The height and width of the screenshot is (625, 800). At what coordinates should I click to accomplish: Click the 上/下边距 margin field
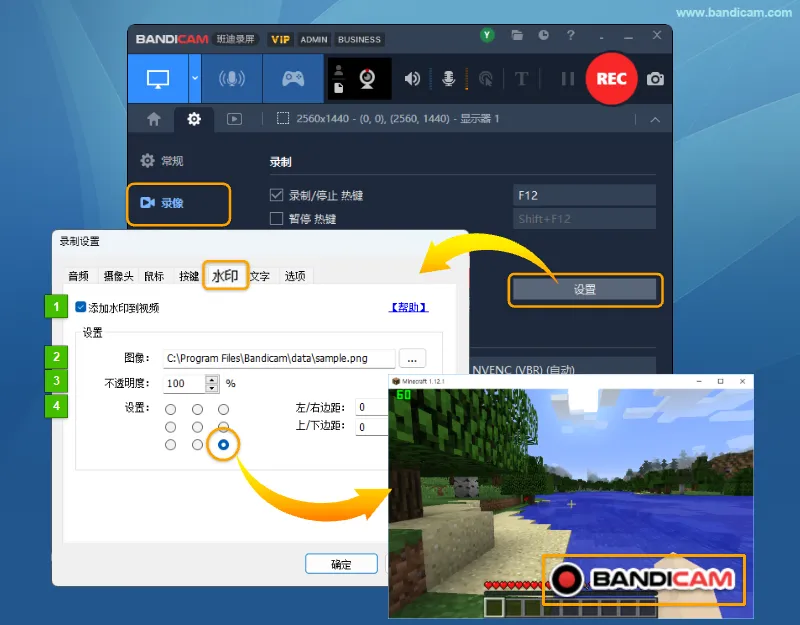click(x=372, y=427)
